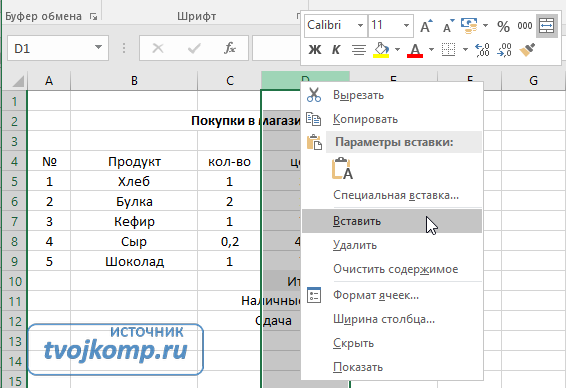Click the Format Painter brush icon
This screenshot has height=388, width=566.
click(527, 50)
